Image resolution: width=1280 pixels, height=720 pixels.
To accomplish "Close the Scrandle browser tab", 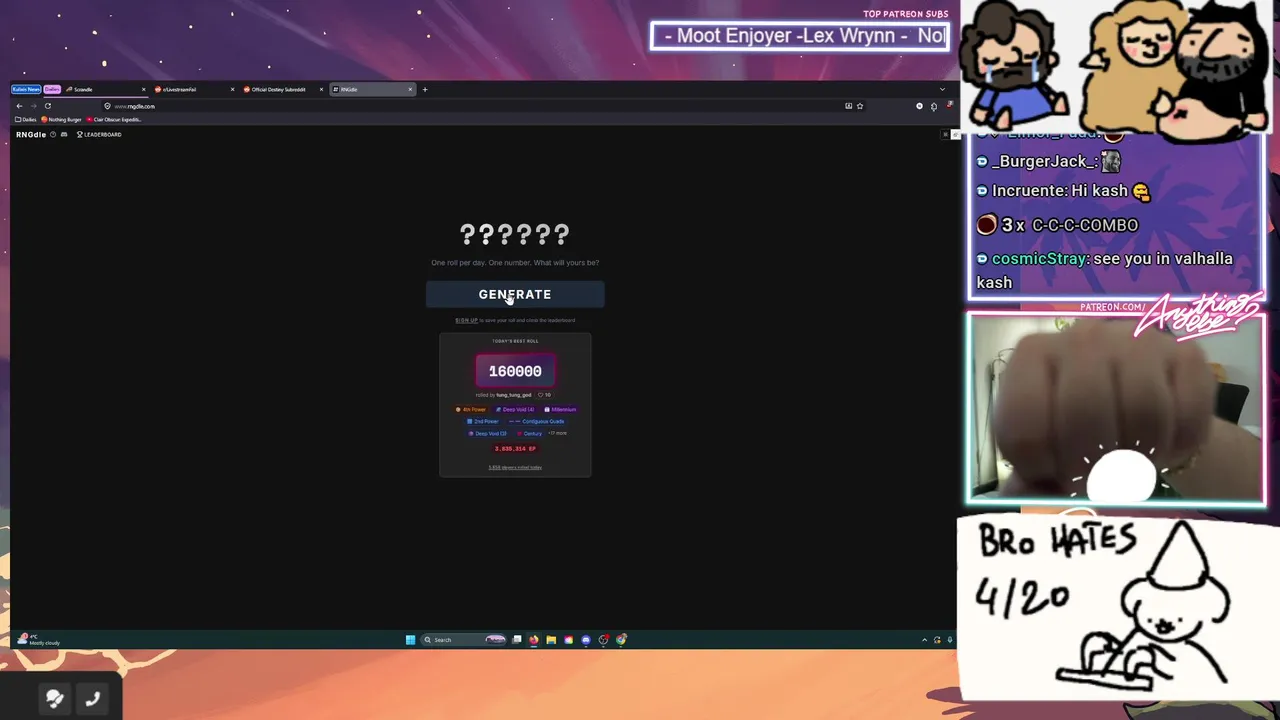I will click(x=143, y=89).
